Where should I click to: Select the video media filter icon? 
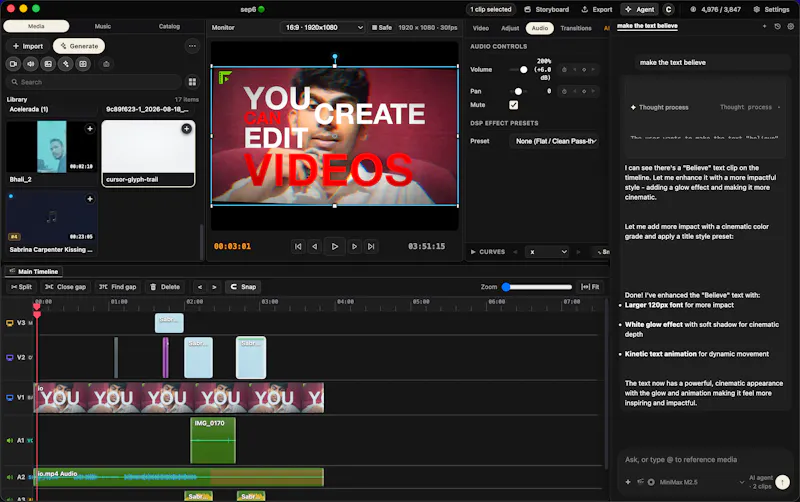[x=13, y=64]
